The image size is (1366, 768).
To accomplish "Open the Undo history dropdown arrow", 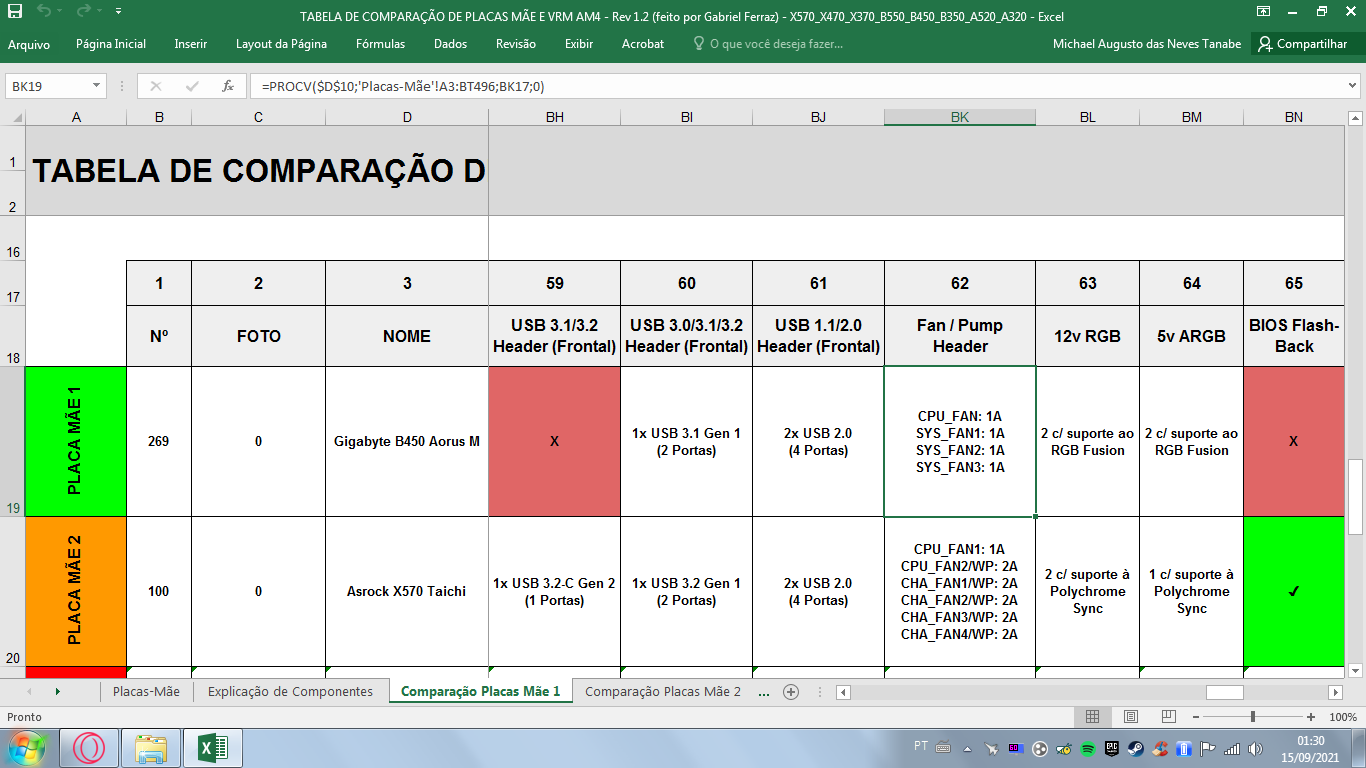I will [59, 11].
